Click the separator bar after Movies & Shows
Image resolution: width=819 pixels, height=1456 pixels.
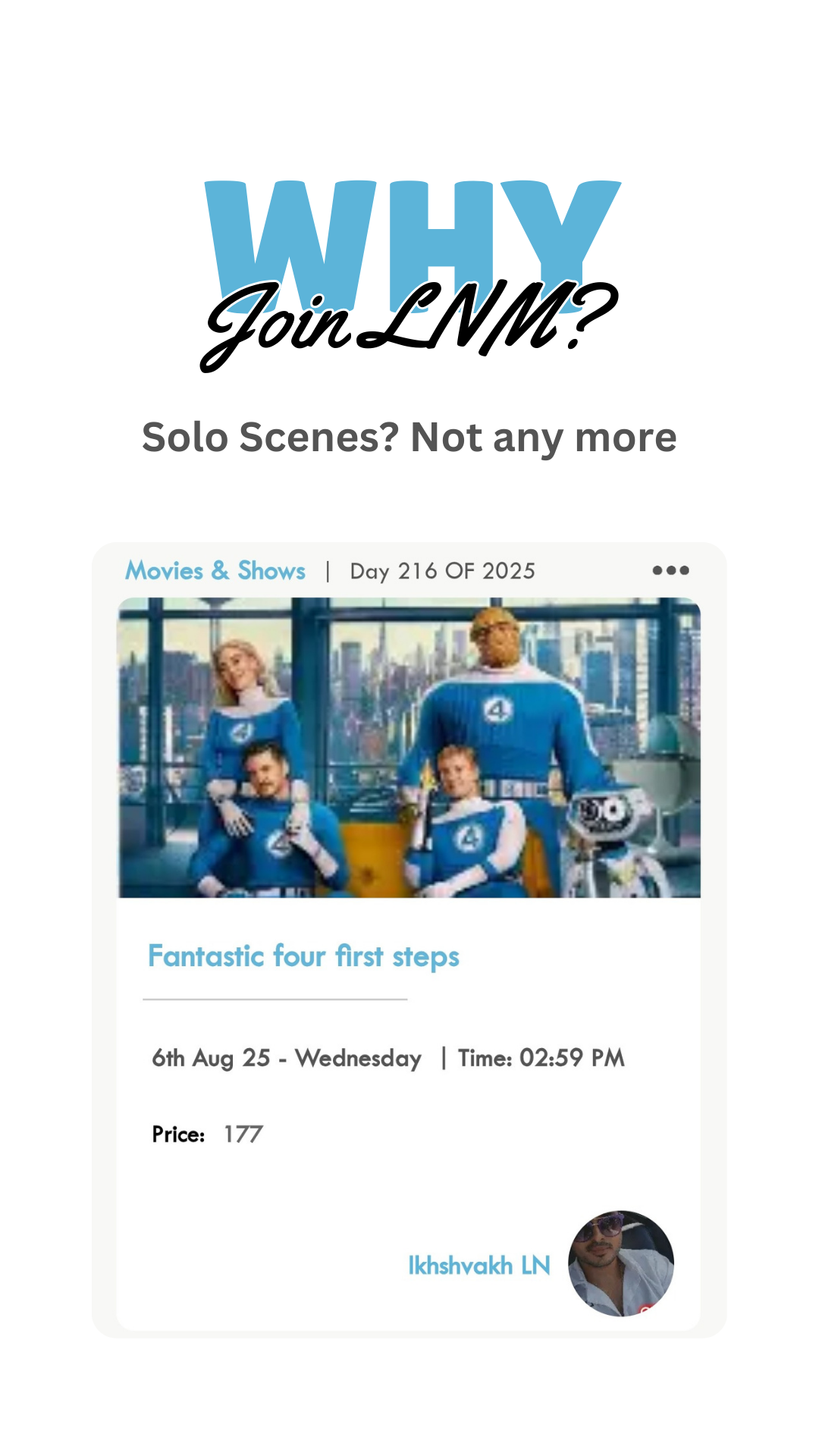point(328,571)
